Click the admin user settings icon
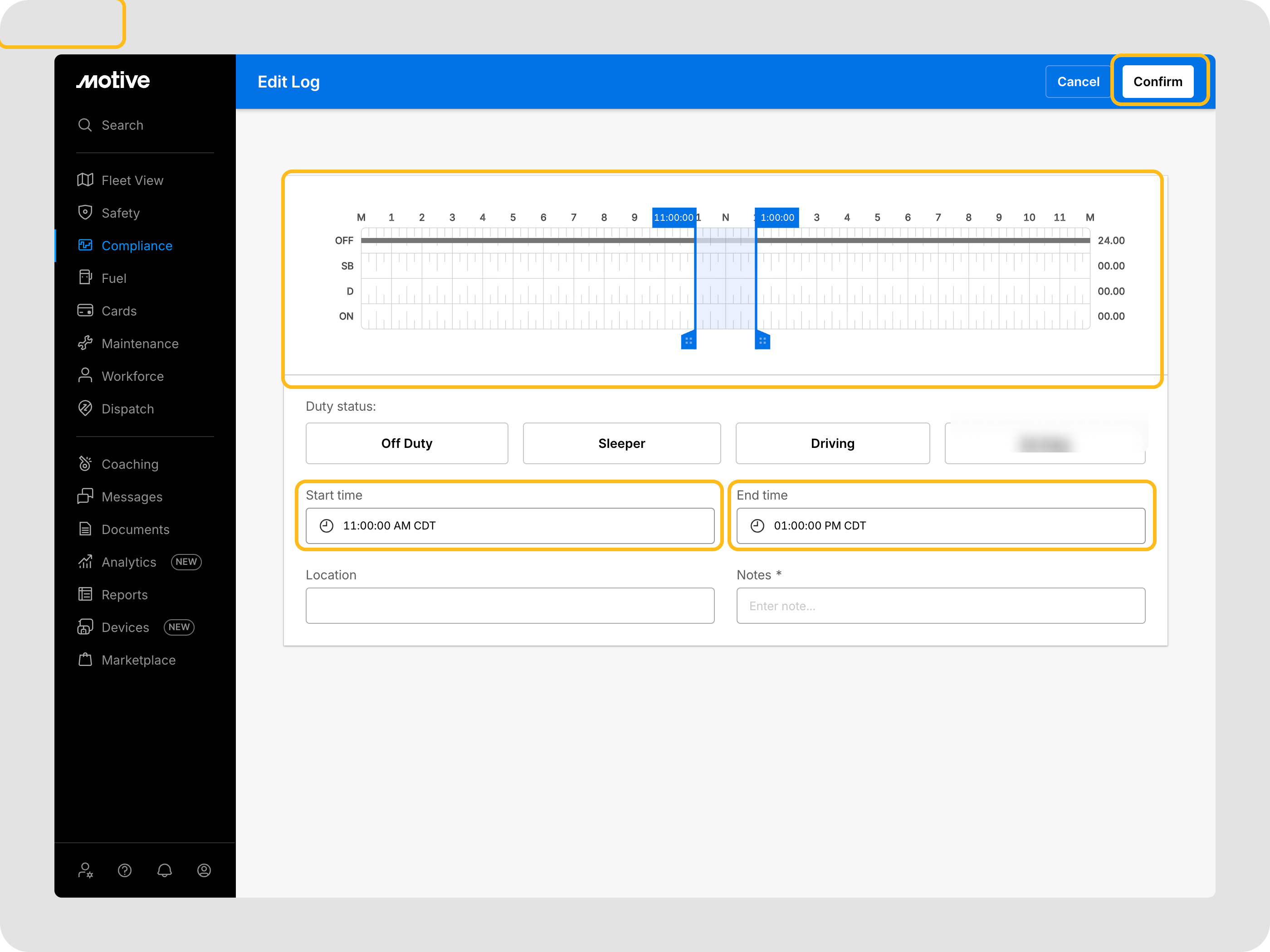The height and width of the screenshot is (952, 1270). (86, 870)
